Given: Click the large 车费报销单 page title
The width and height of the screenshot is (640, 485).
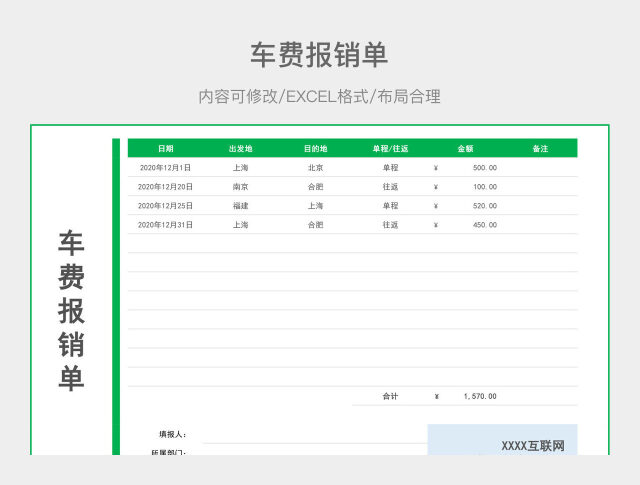Looking at the screenshot, I should pos(319,55).
